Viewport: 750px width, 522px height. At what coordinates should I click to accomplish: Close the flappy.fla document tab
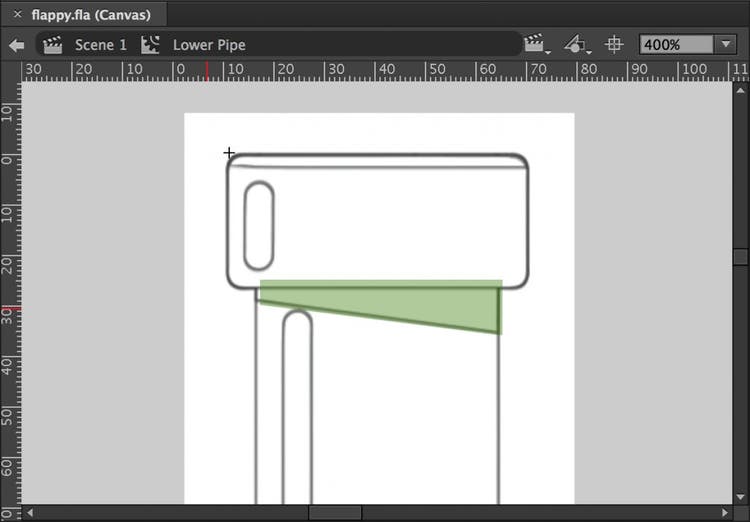click(x=17, y=14)
